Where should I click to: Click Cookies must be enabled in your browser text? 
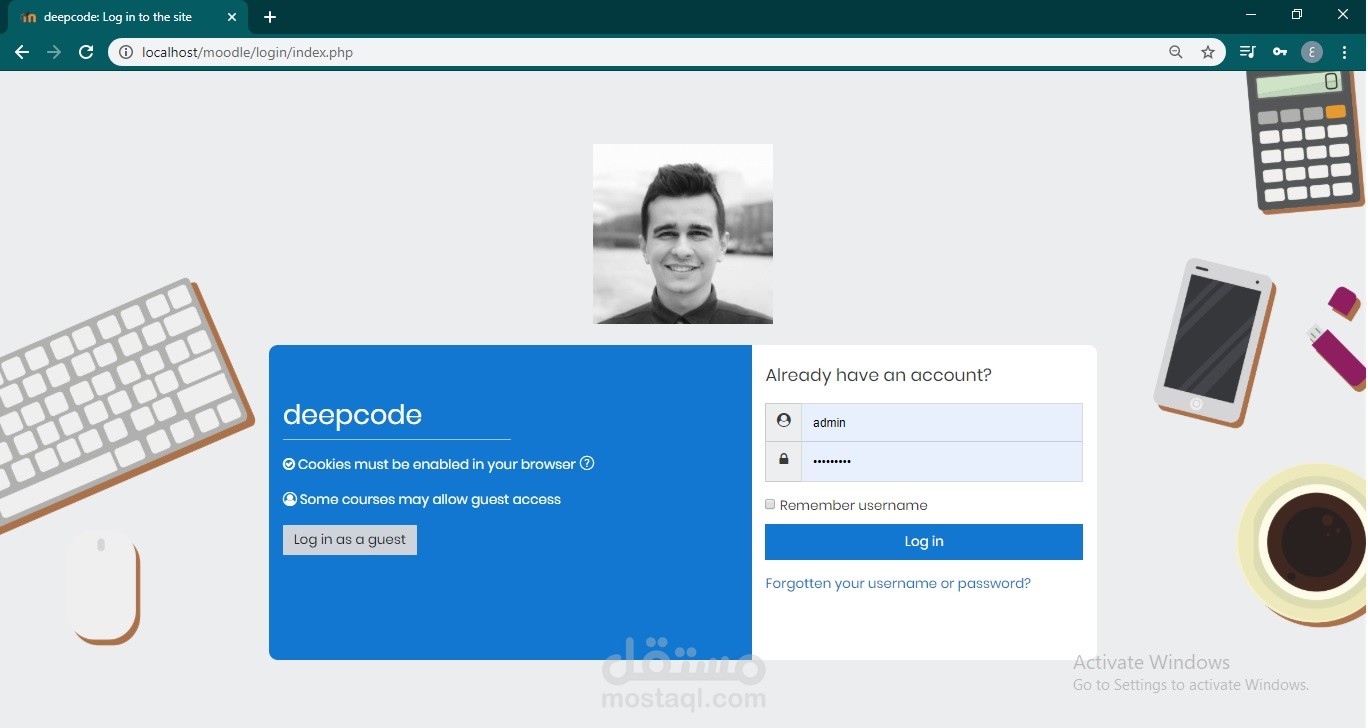(x=437, y=464)
